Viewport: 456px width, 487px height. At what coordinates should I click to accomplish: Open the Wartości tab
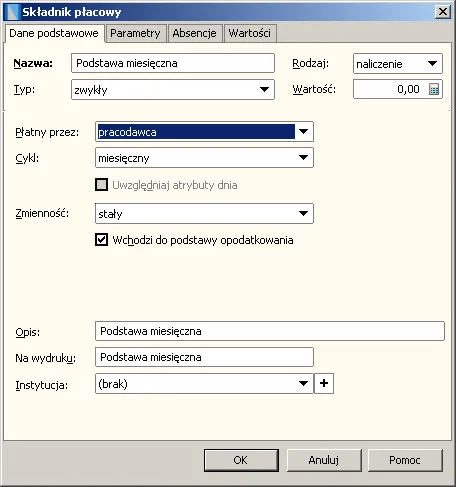coord(250,33)
